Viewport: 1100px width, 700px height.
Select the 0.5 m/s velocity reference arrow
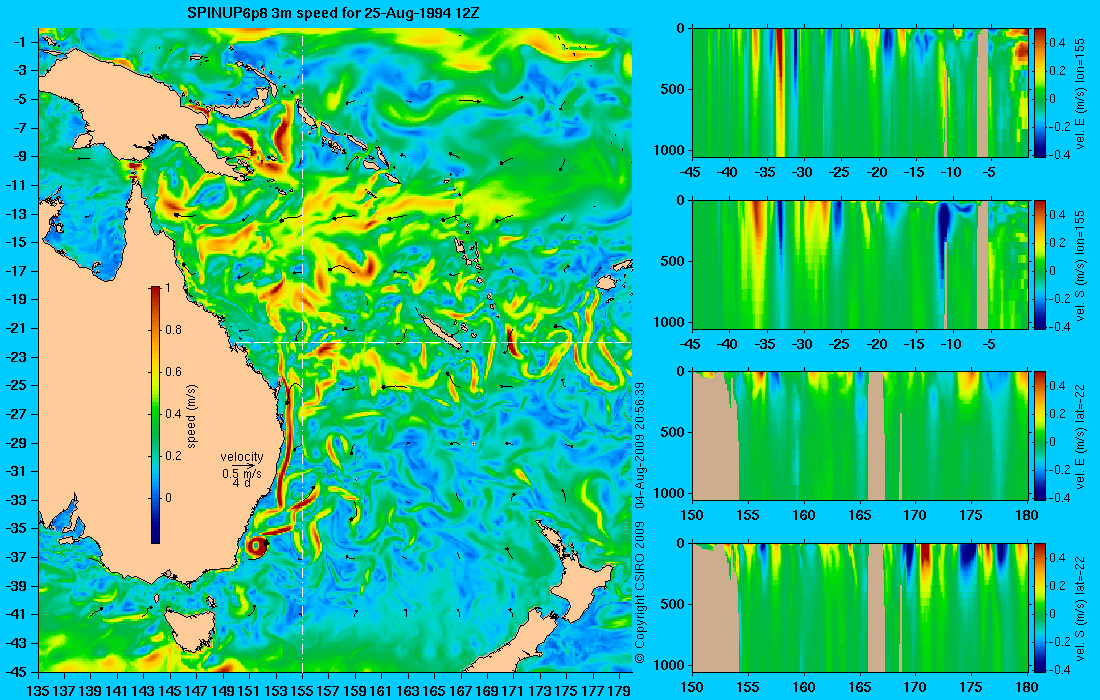[x=242, y=466]
